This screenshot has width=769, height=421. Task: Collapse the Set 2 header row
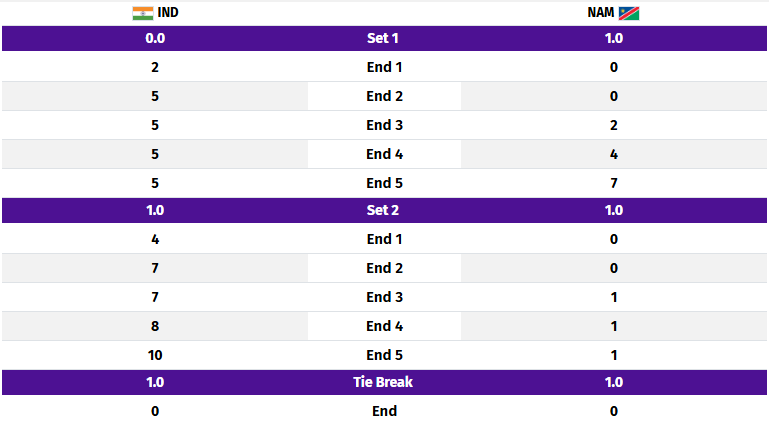pos(384,210)
